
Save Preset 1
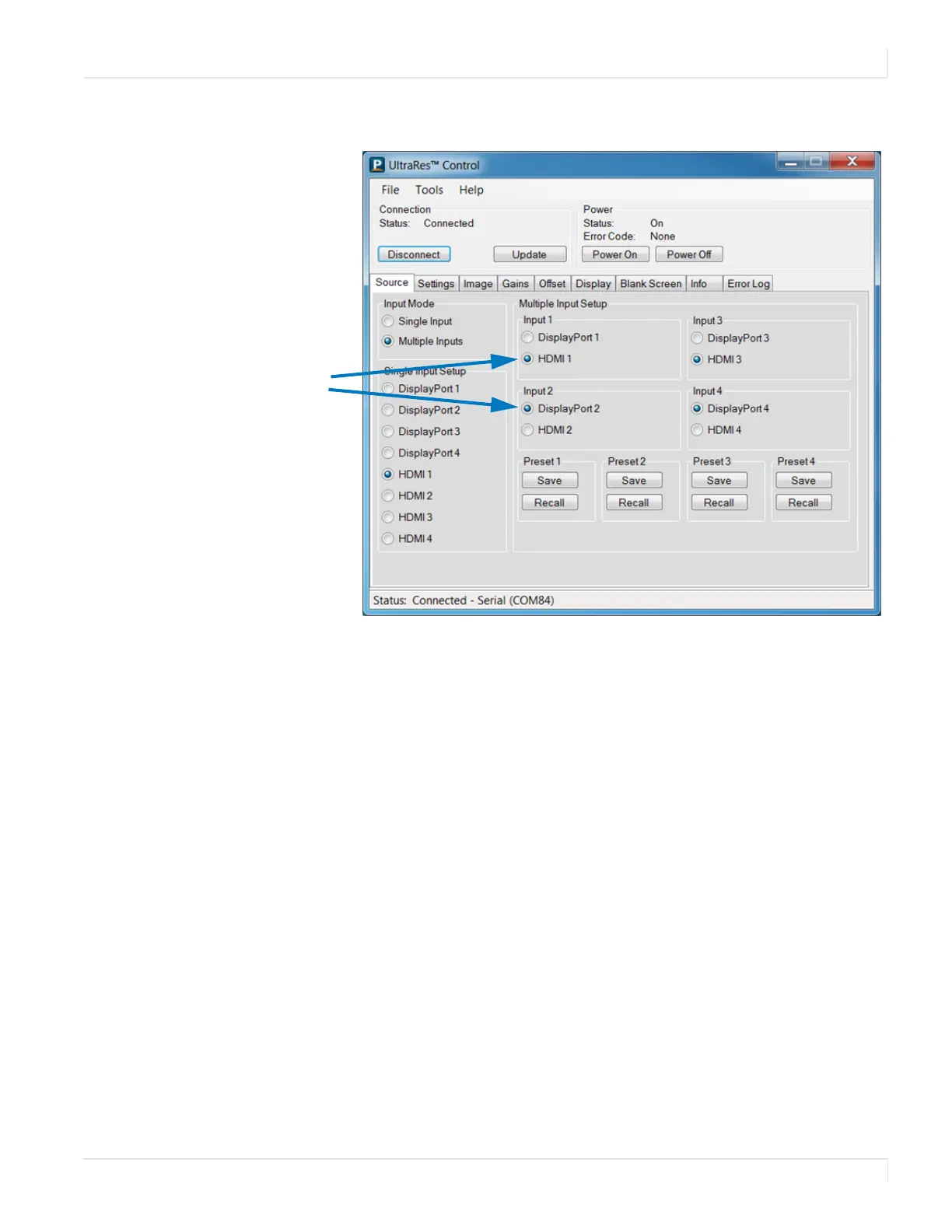pyautogui.click(x=549, y=481)
